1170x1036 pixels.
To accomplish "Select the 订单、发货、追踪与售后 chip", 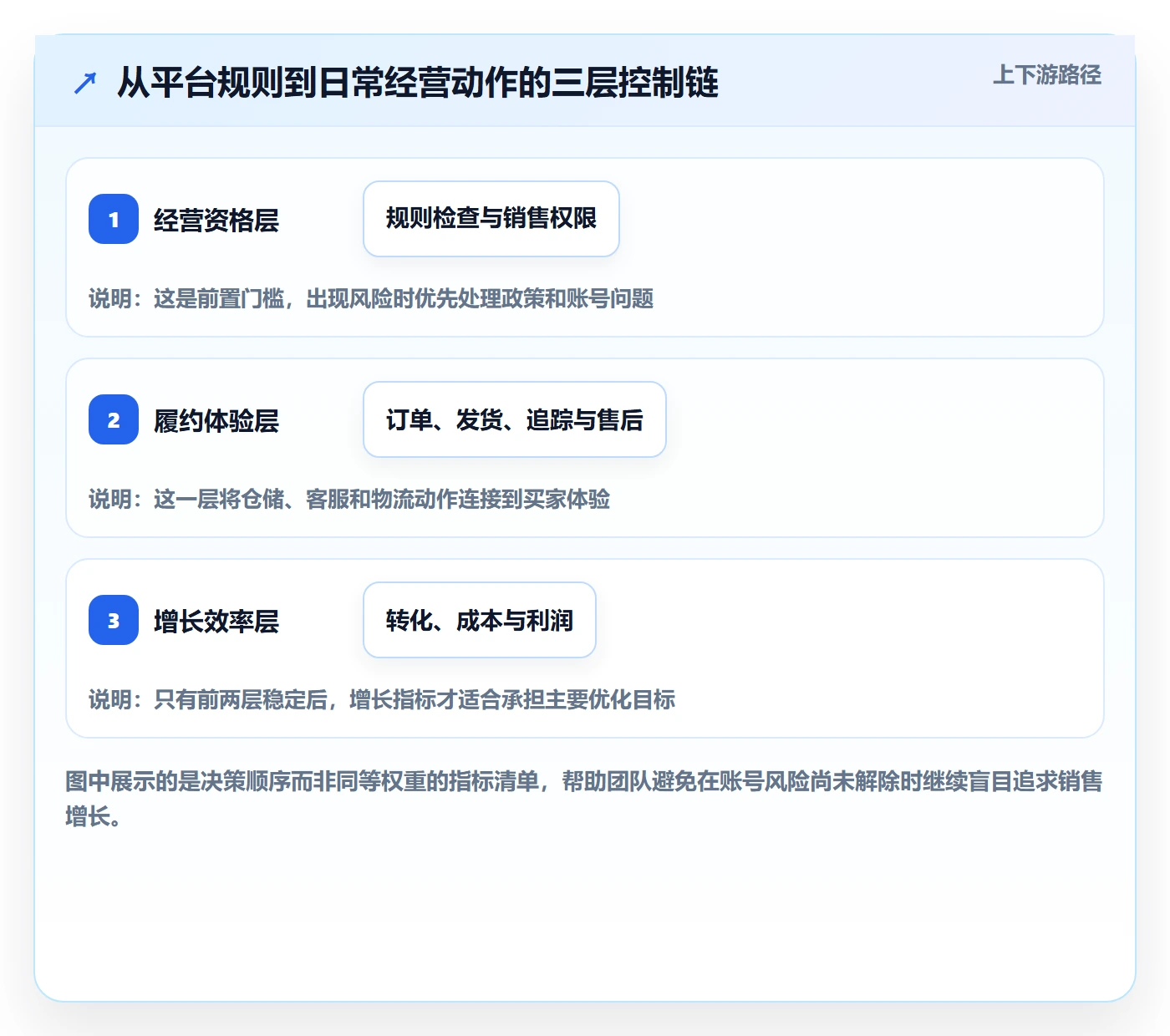I will (x=515, y=419).
